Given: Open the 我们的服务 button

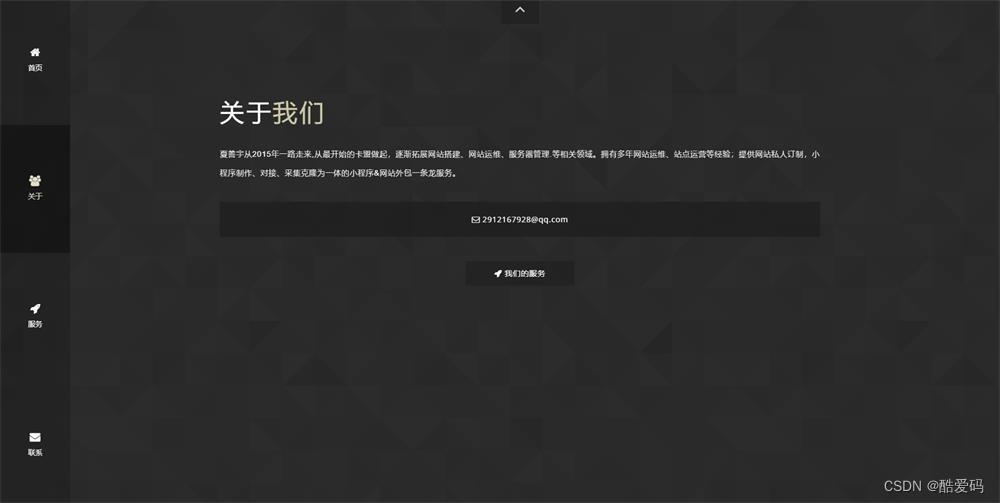Looking at the screenshot, I should (520, 273).
